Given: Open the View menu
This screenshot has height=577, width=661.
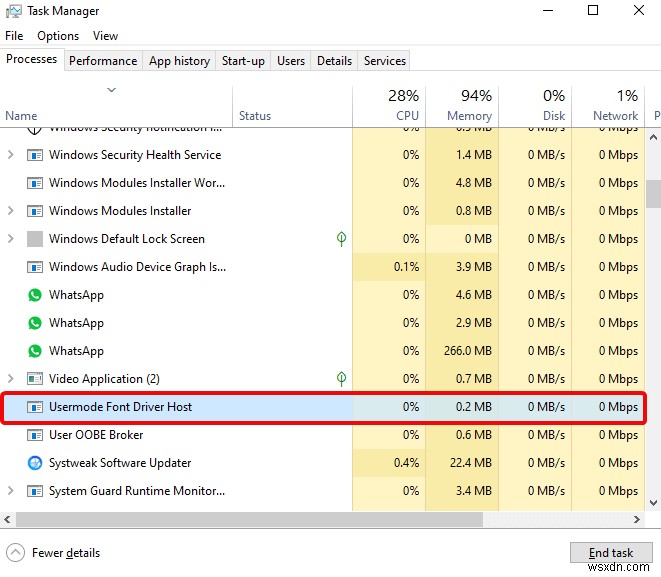Looking at the screenshot, I should click(105, 36).
